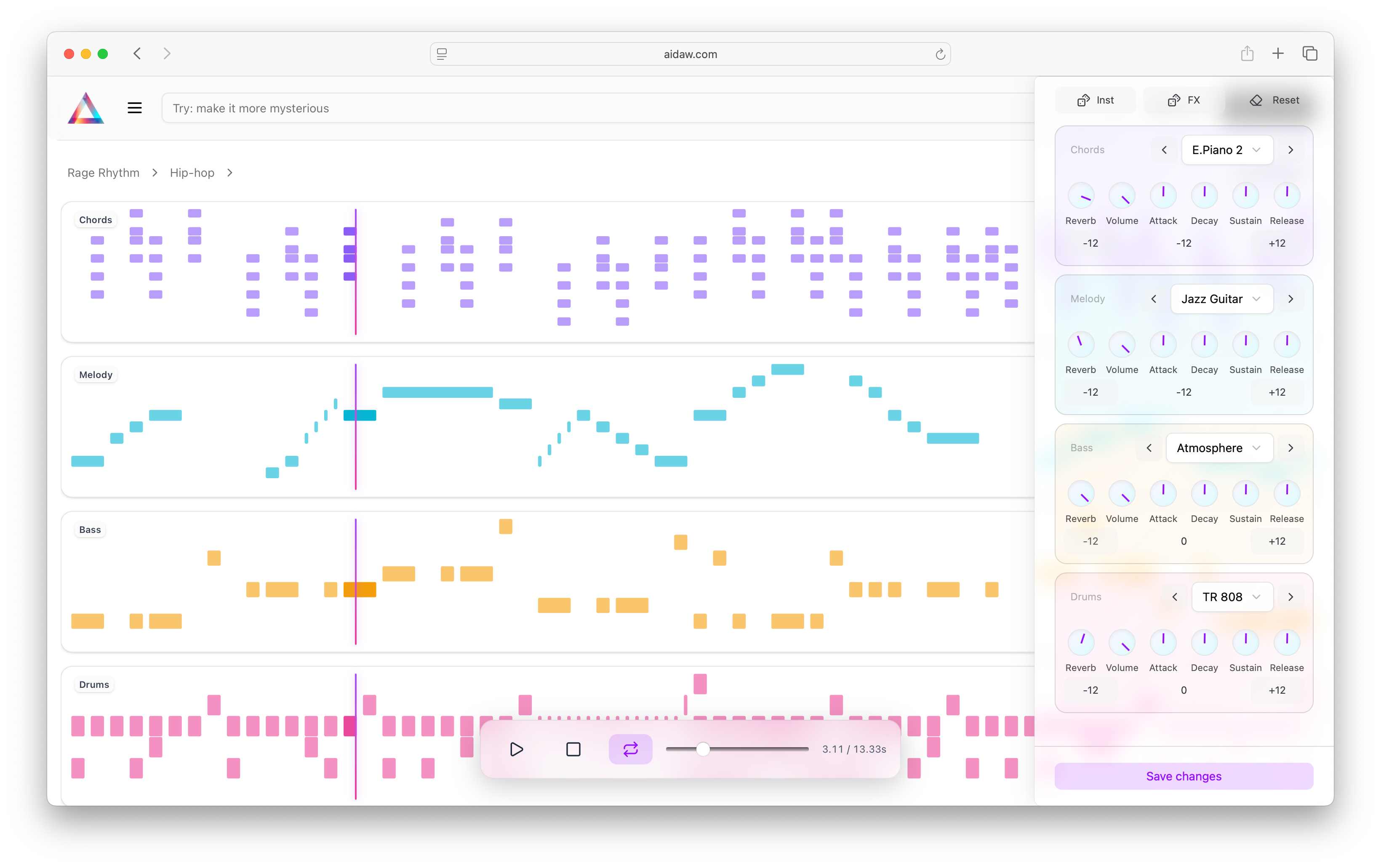Click the browser share icon
1381x868 pixels.
[1247, 54]
